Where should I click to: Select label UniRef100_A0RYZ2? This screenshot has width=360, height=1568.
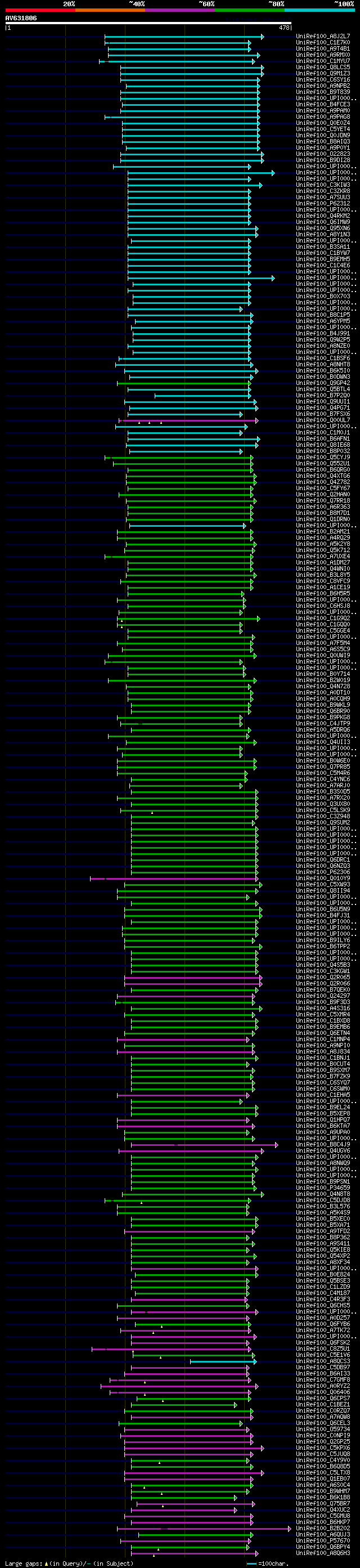click(x=323, y=1386)
